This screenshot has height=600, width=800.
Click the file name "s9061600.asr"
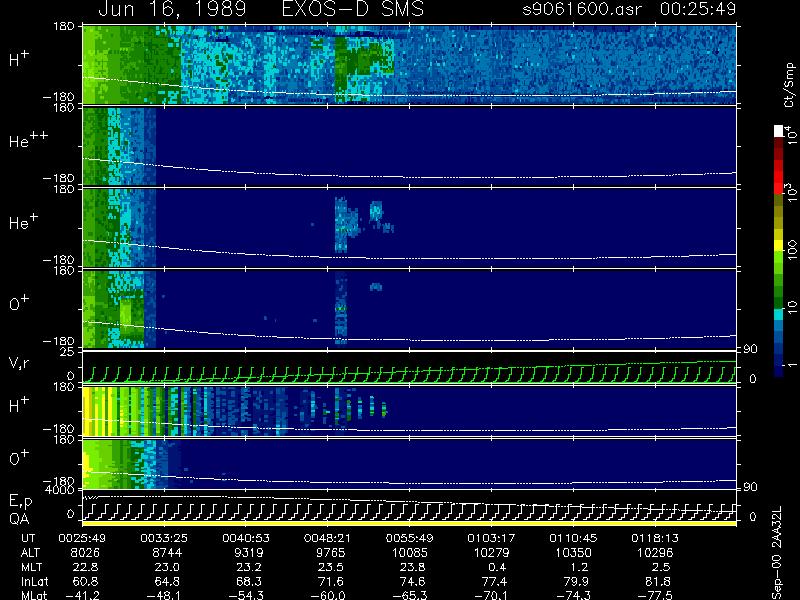pos(582,9)
